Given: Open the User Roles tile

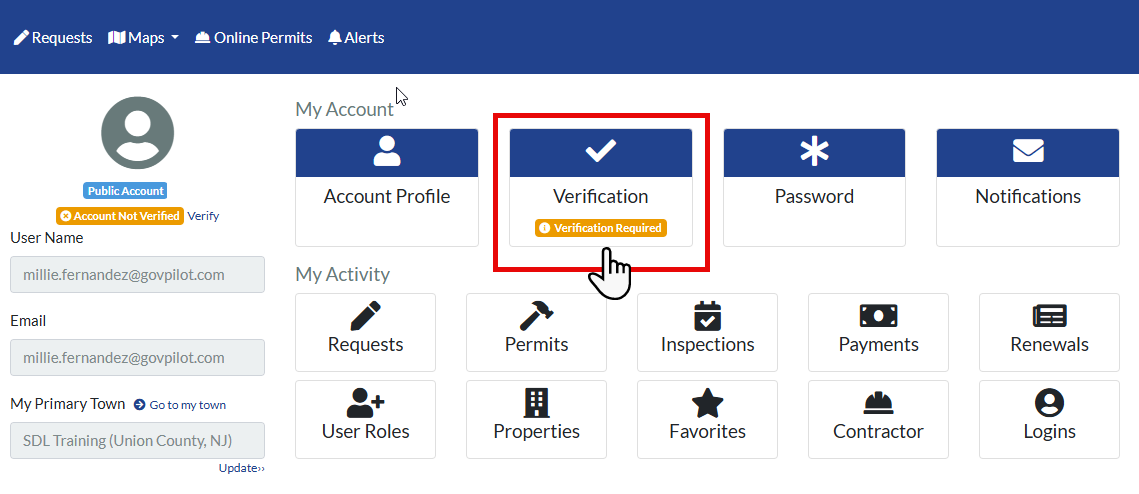Looking at the screenshot, I should coord(365,419).
